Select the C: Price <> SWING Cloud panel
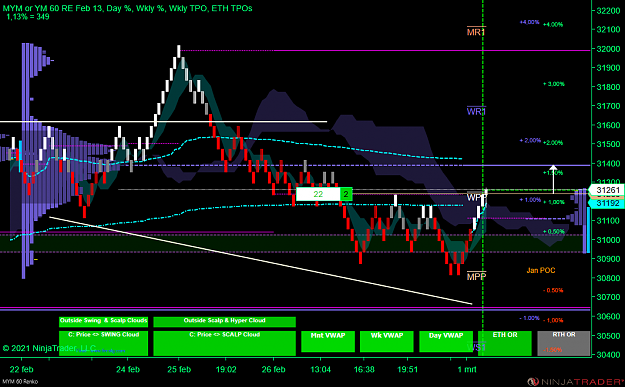Screen dimensions: 625x387 103,343
